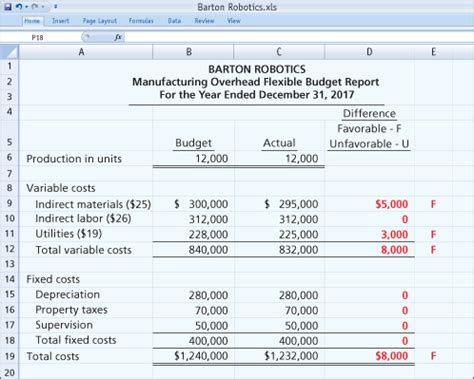The width and height of the screenshot is (474, 379).
Task: Click the Supervision label cell
Action: (x=64, y=325)
